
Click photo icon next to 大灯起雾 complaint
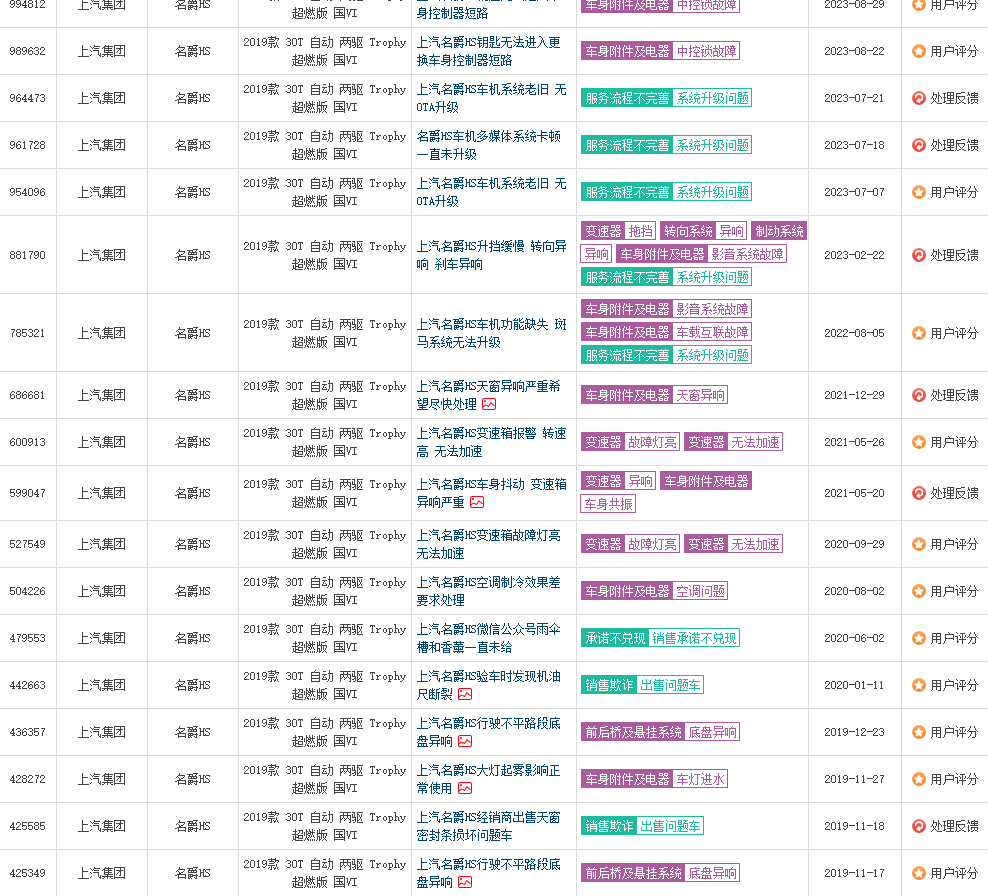coord(465,788)
